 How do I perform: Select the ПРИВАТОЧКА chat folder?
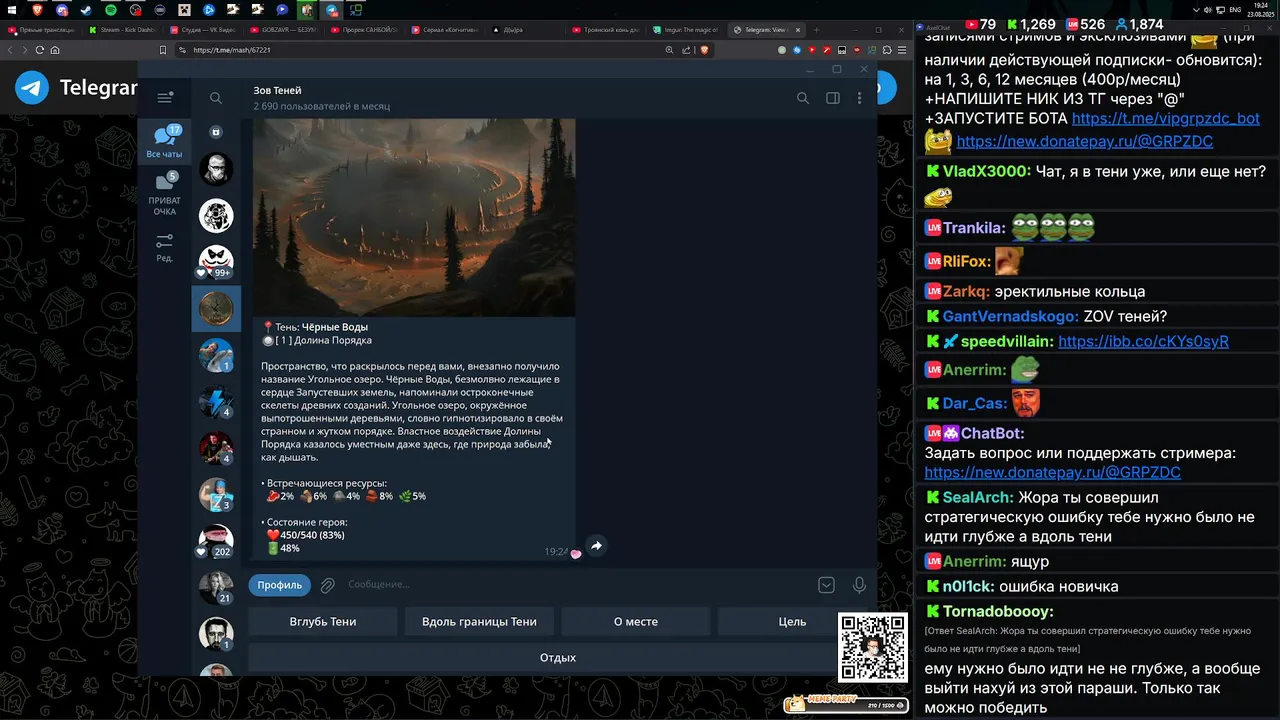[x=165, y=194]
